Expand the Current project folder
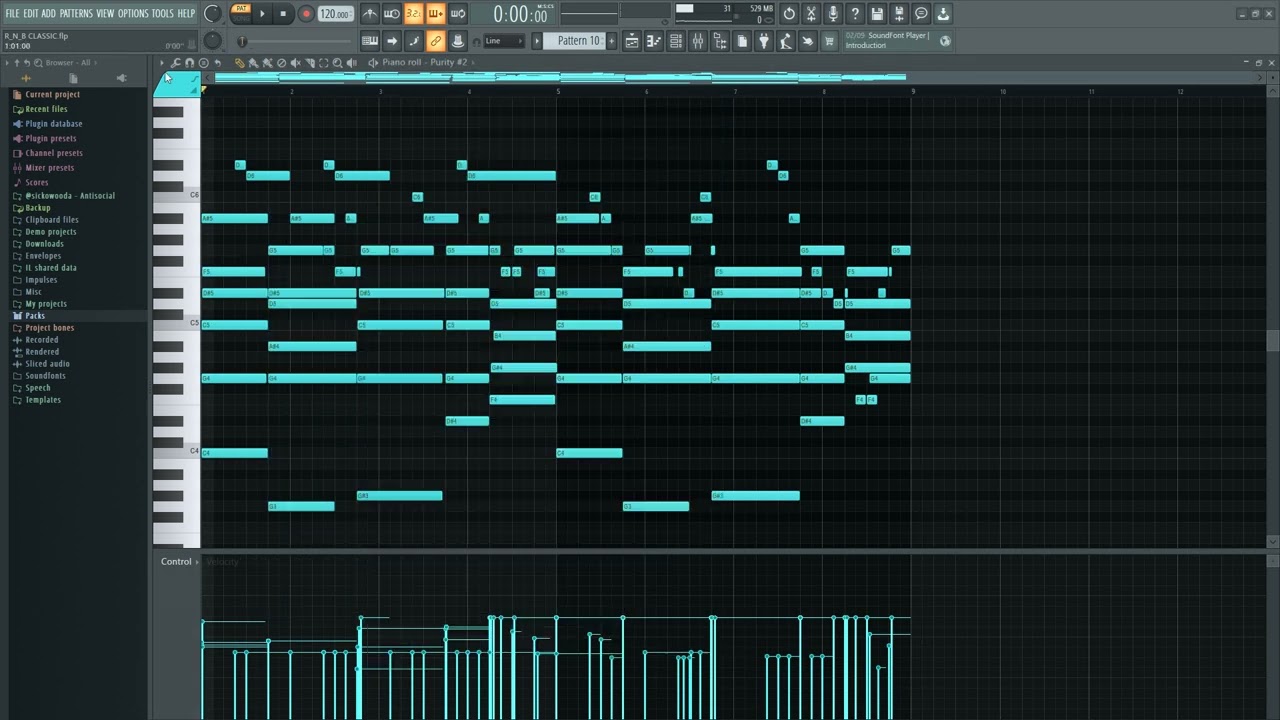The image size is (1280, 720). pos(52,94)
